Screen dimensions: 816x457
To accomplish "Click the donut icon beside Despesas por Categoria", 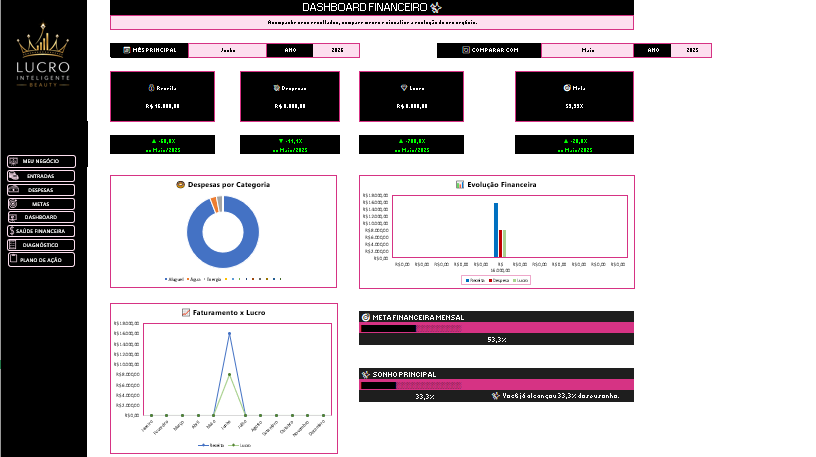I will pos(181,184).
